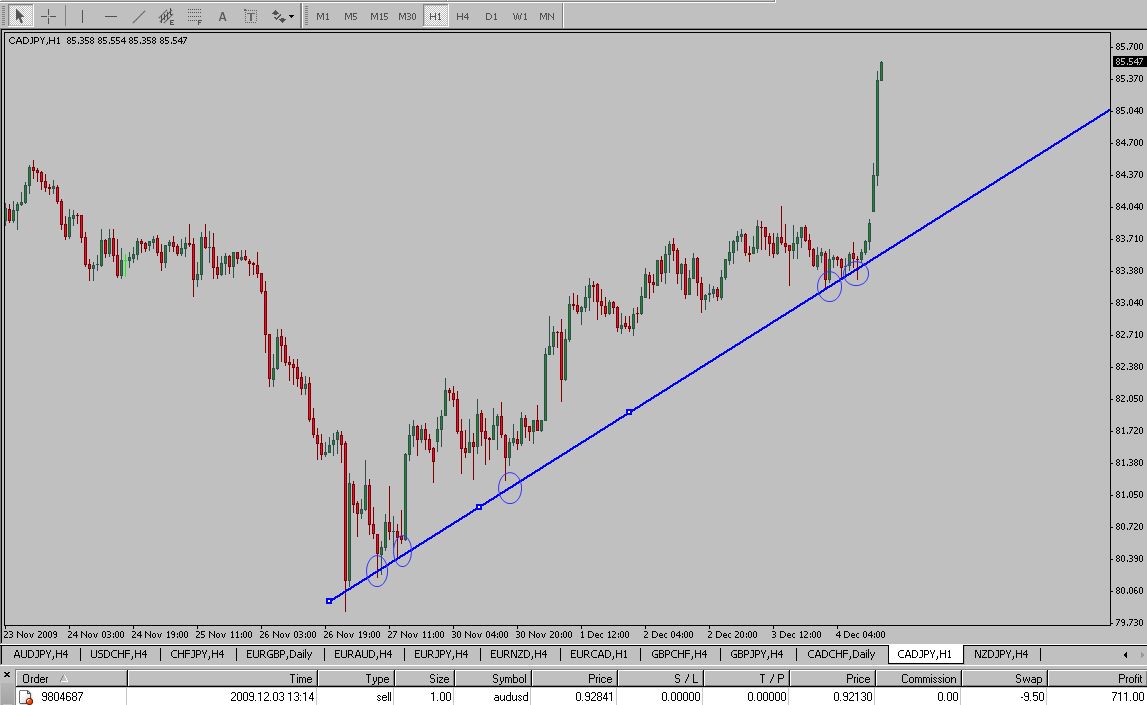Select the cursor arrow tool
1147x705 pixels.
19,16
